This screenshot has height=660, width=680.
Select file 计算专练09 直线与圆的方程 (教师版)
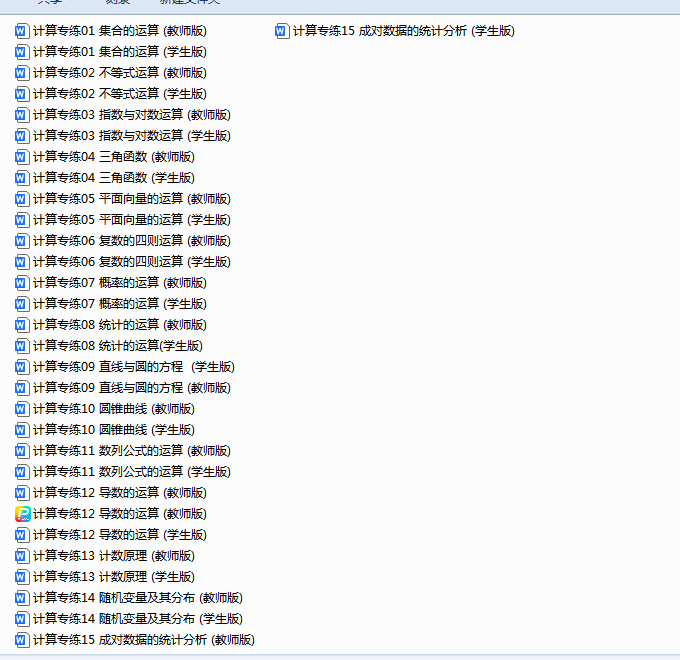pyautogui.click(x=131, y=388)
